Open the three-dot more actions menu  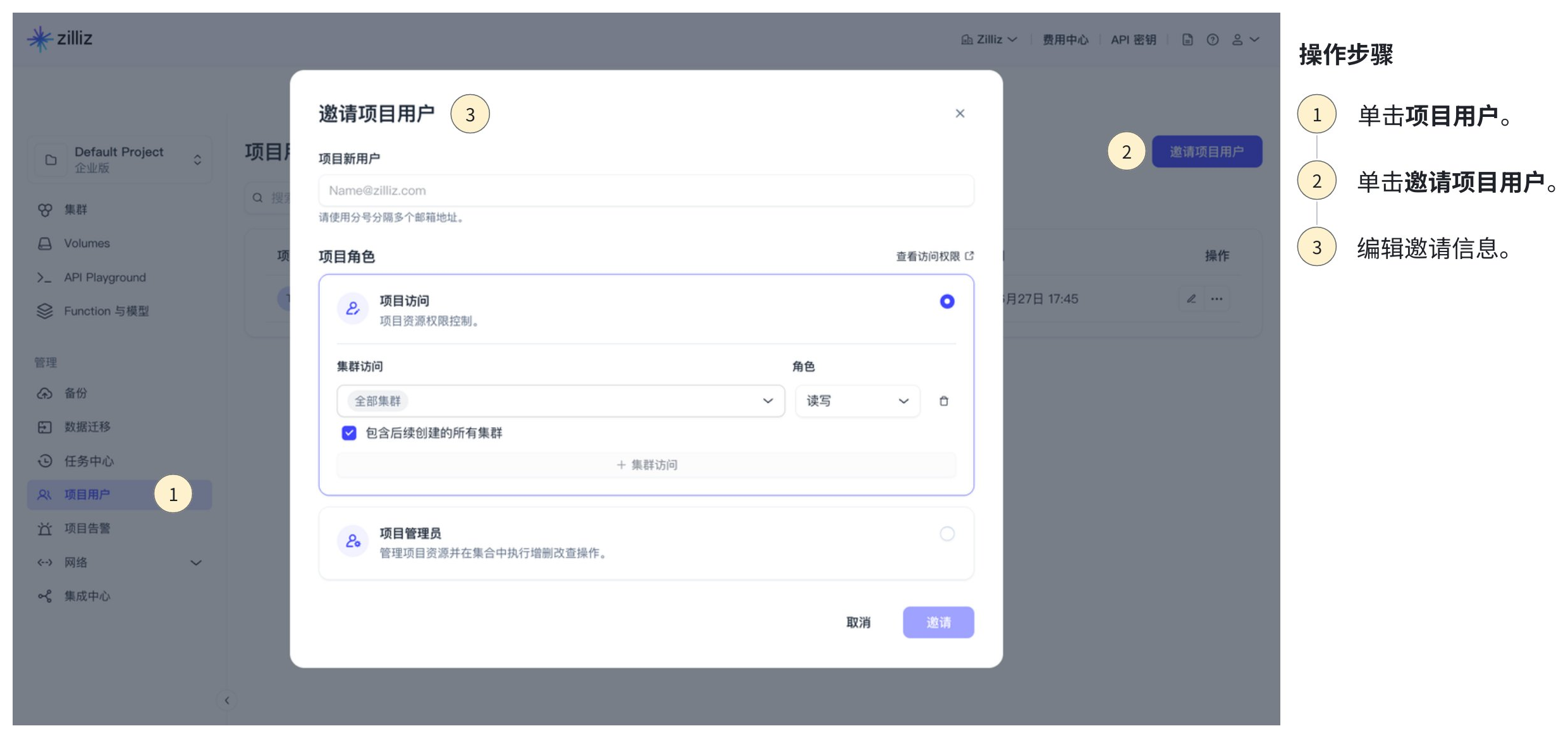[1216, 299]
